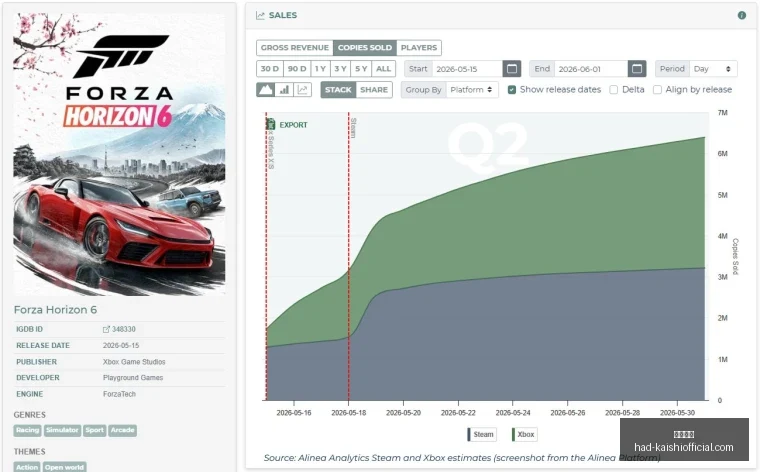Click the Export spreadsheet icon

pos(270,125)
